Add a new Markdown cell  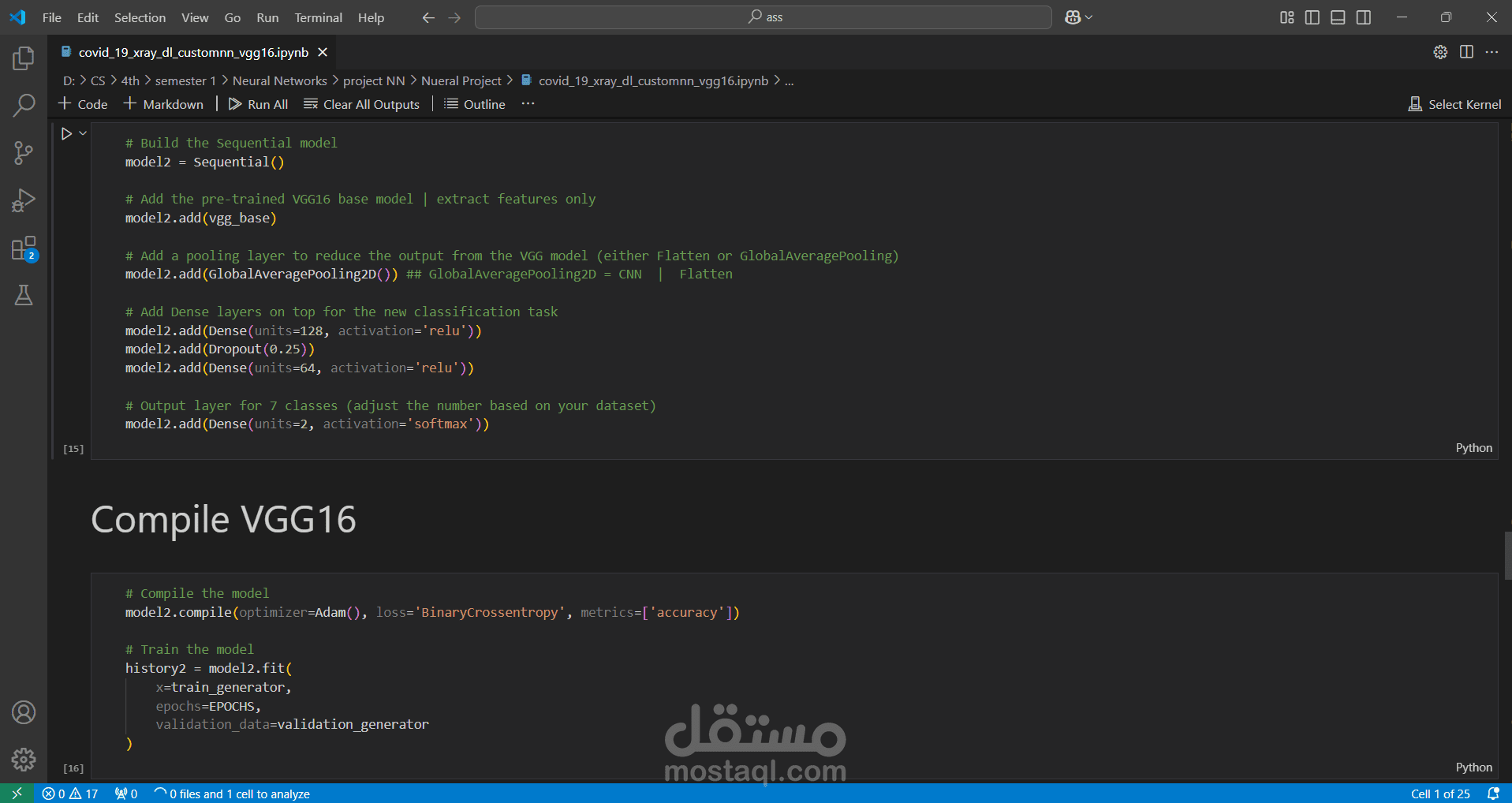164,104
